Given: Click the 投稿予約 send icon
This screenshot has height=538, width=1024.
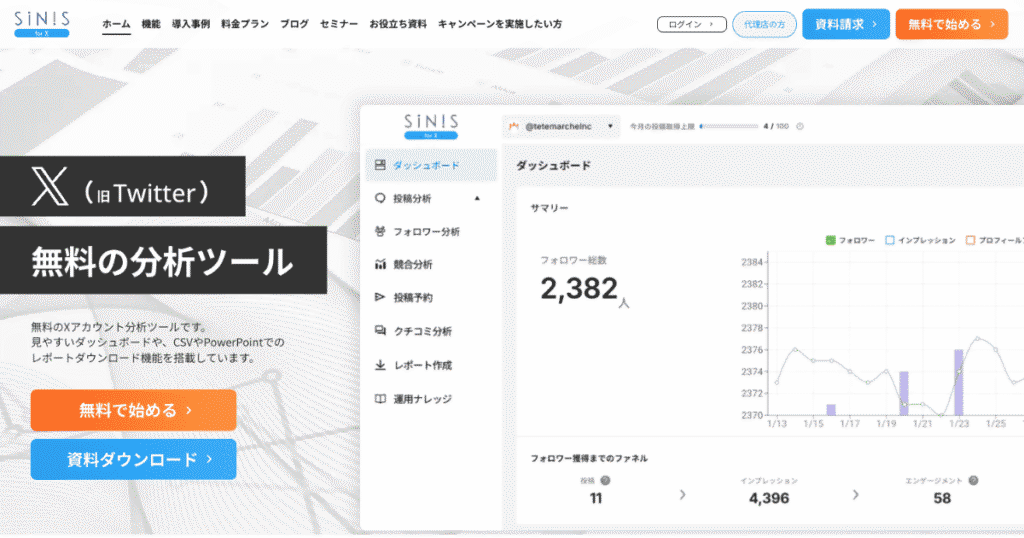Looking at the screenshot, I should pos(380,297).
